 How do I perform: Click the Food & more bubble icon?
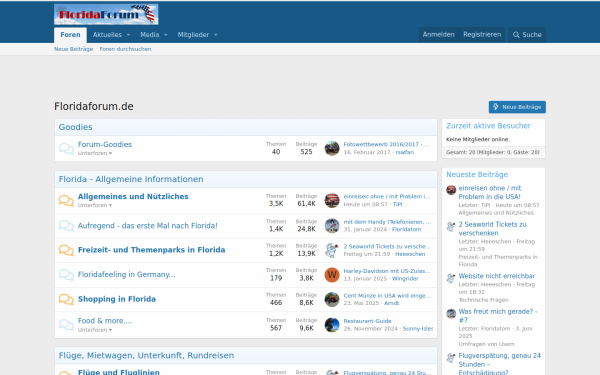pyautogui.click(x=66, y=325)
